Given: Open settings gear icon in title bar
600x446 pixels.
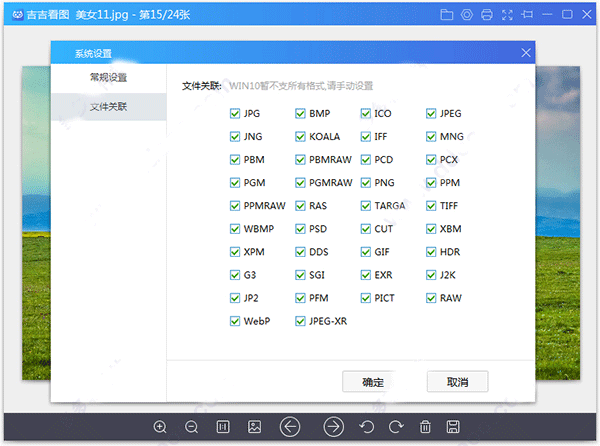Looking at the screenshot, I should pyautogui.click(x=467, y=15).
